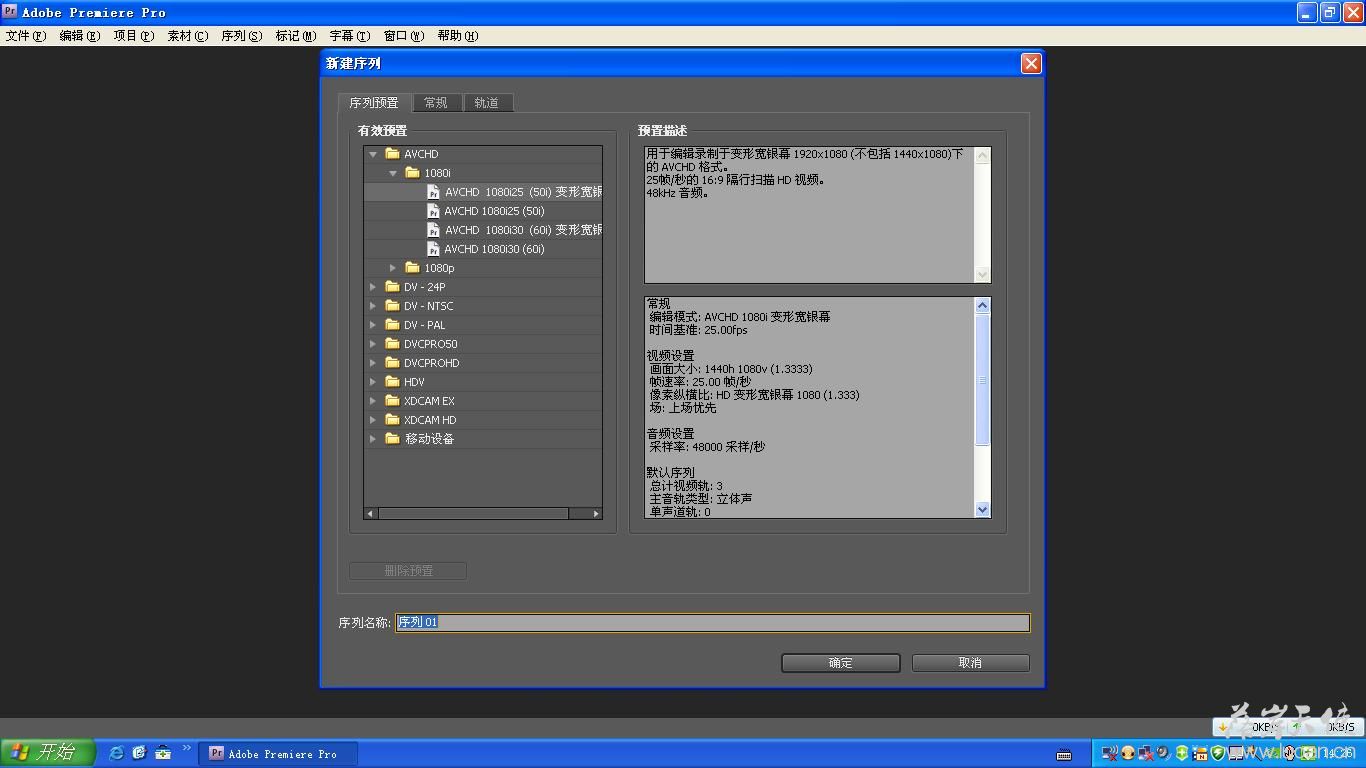
Task: Click the XCAM EX folder icon
Action: [x=392, y=401]
